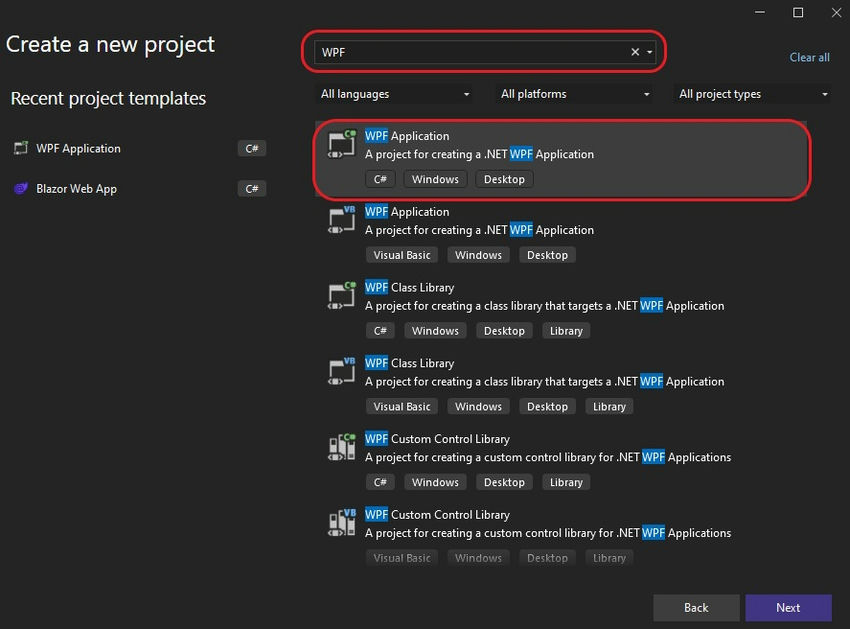Expand the search history arrow beside the search box
Image resolution: width=850 pixels, height=629 pixels.
point(651,51)
